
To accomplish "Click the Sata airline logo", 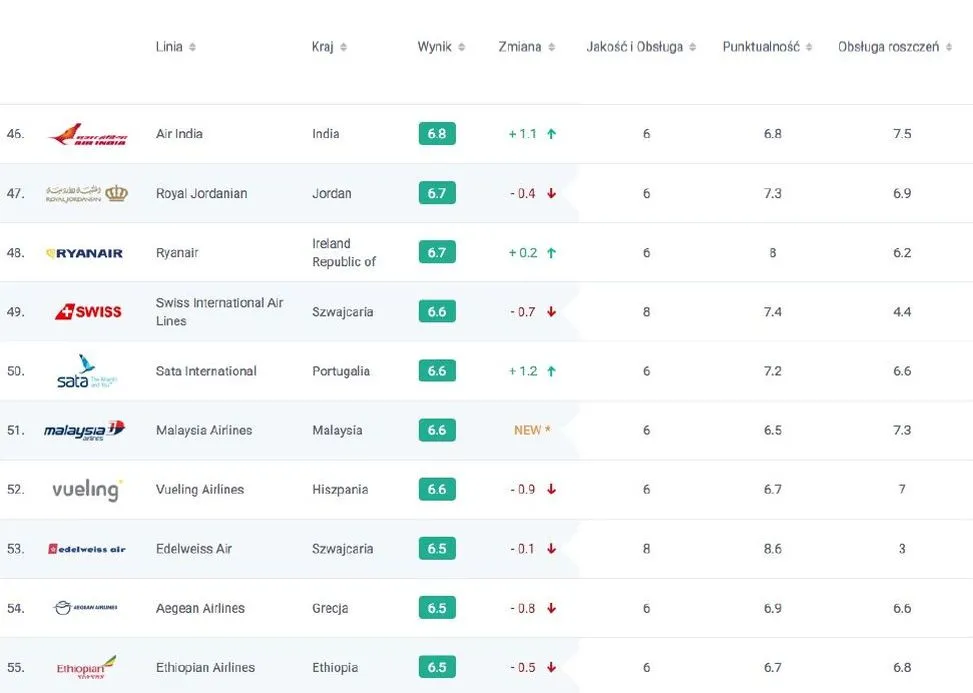I will pos(87,372).
